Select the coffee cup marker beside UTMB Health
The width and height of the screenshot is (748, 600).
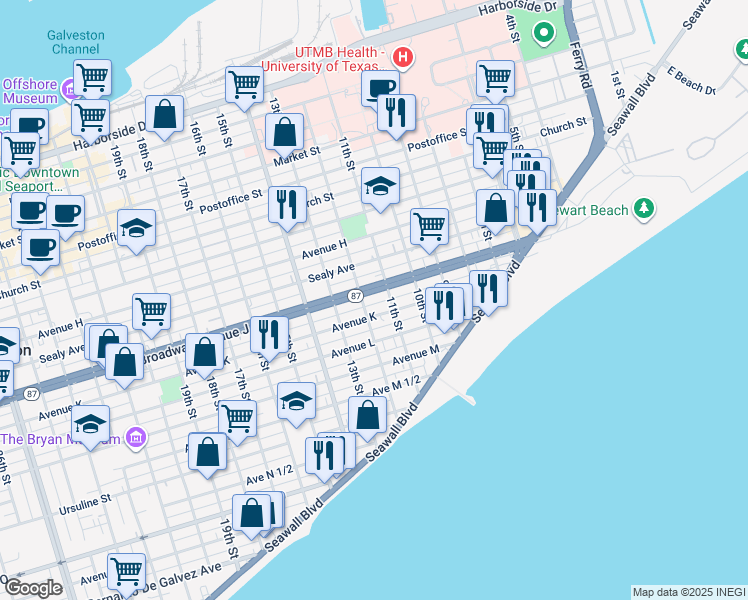point(380,88)
